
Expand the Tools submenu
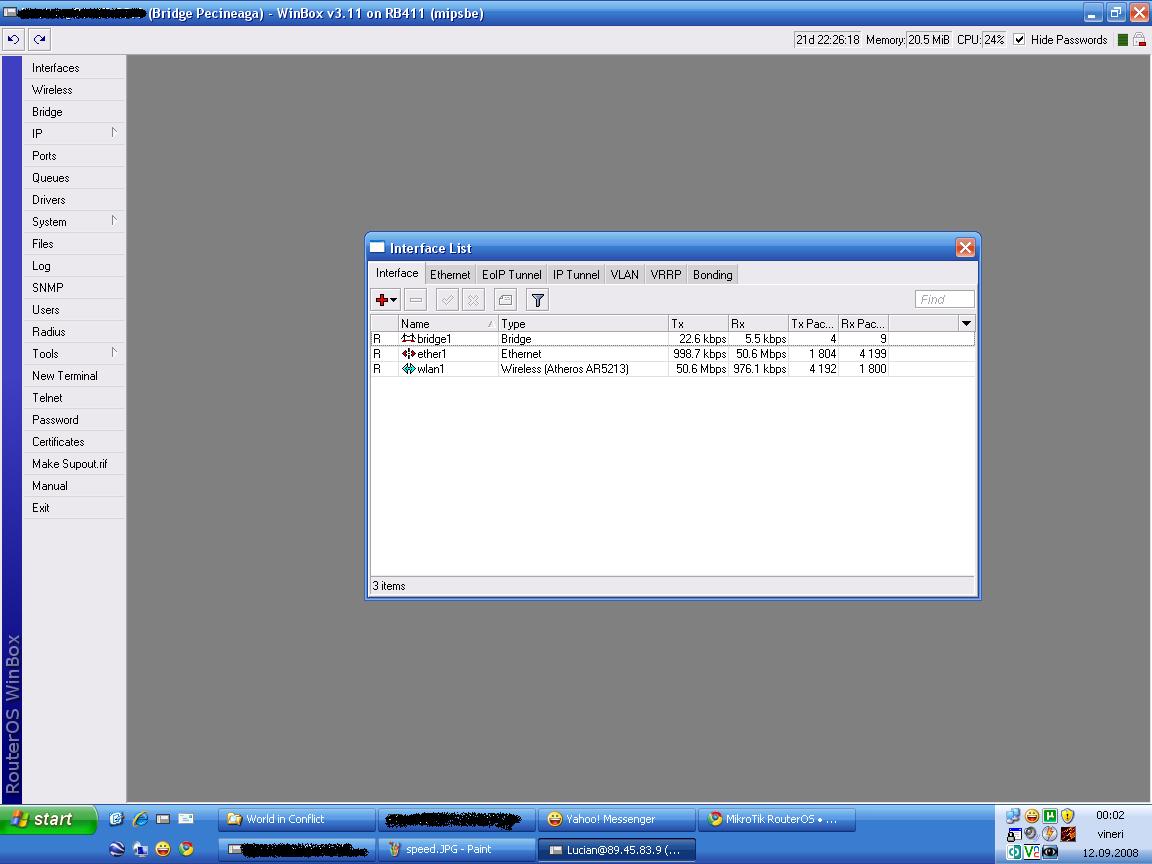pyautogui.click(x=114, y=353)
